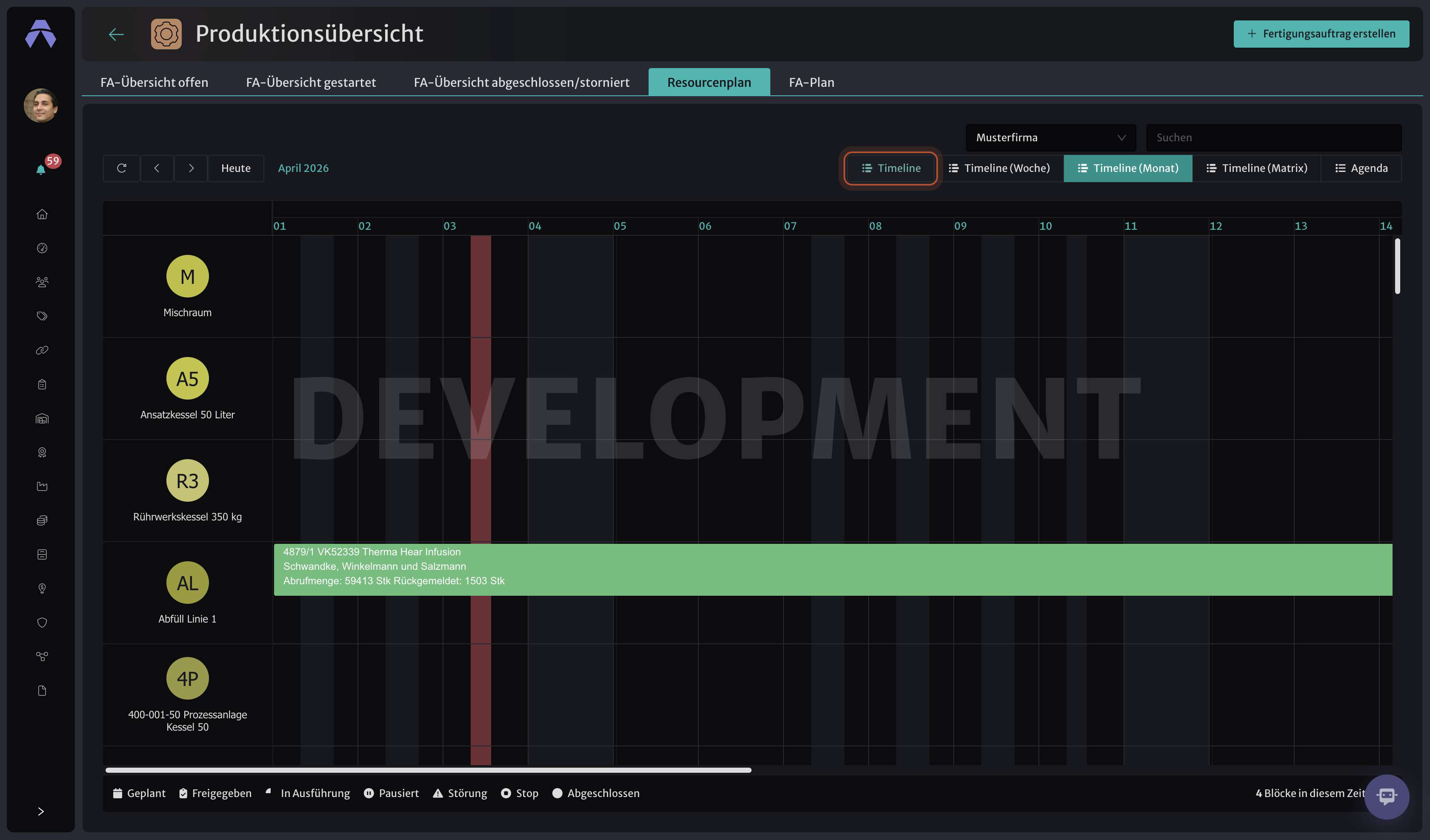Open the coins stack icon in sidebar
The width and height of the screenshot is (1430, 840).
click(42, 520)
